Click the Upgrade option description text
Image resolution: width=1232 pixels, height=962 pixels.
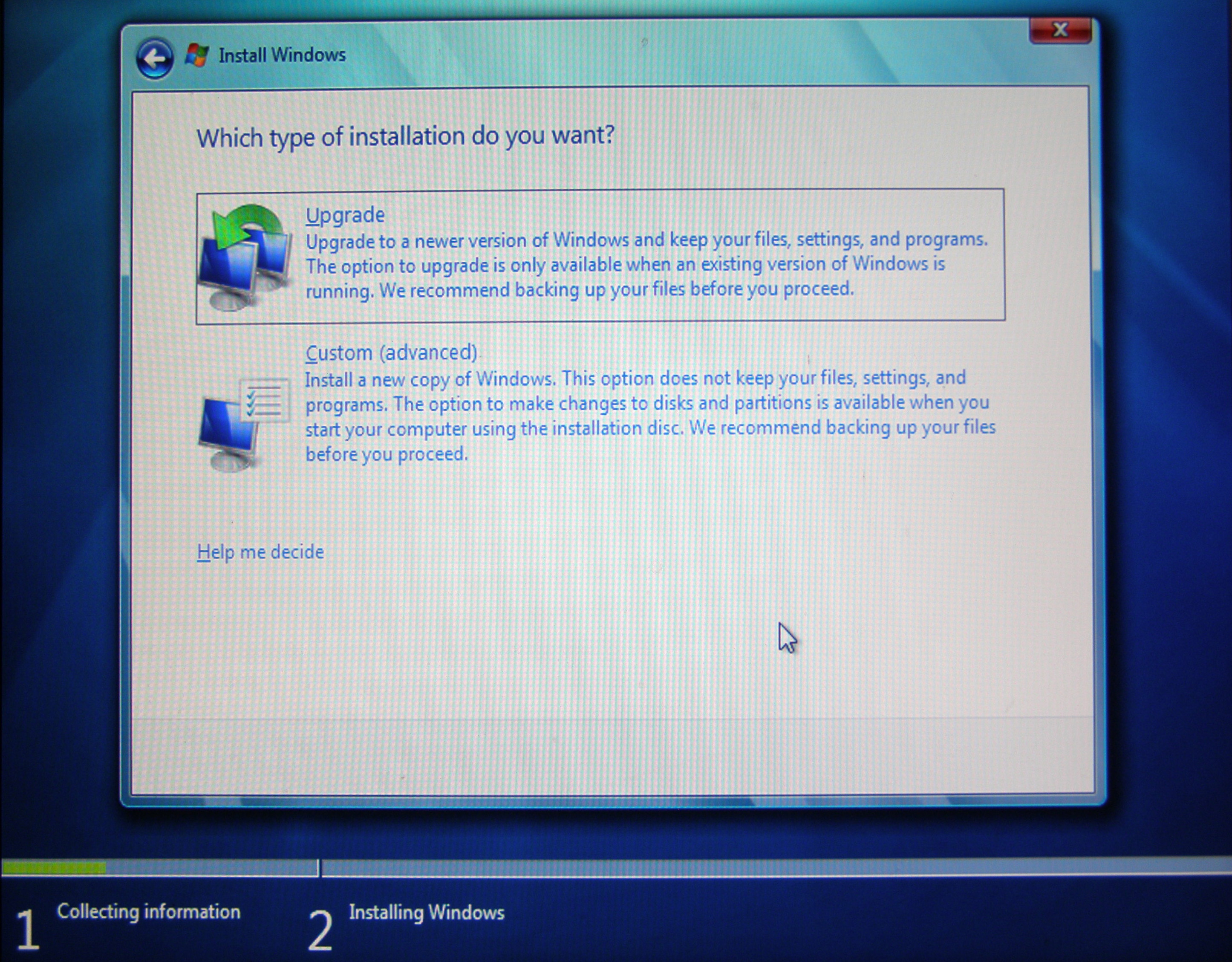click(646, 265)
